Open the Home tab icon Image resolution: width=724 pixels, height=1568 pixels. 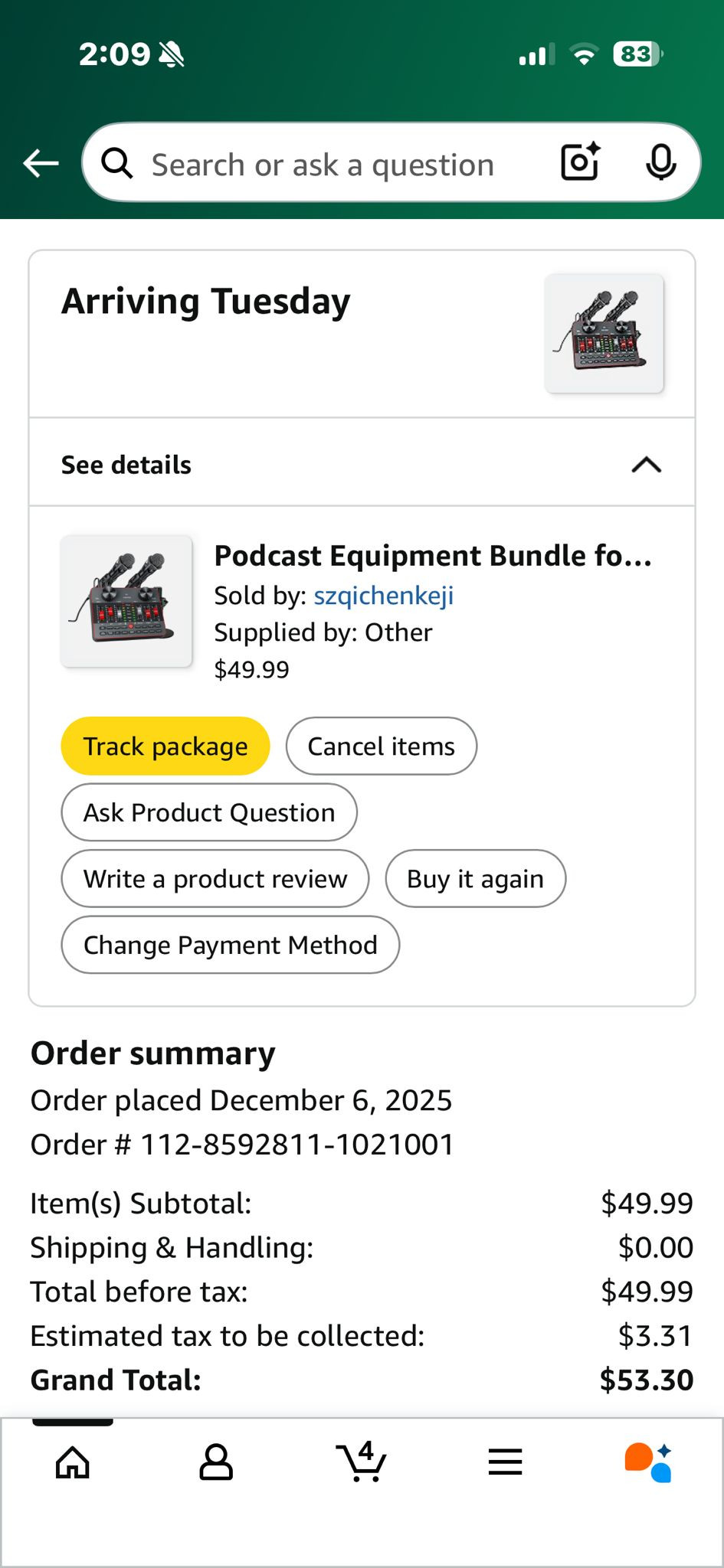pos(73,1462)
